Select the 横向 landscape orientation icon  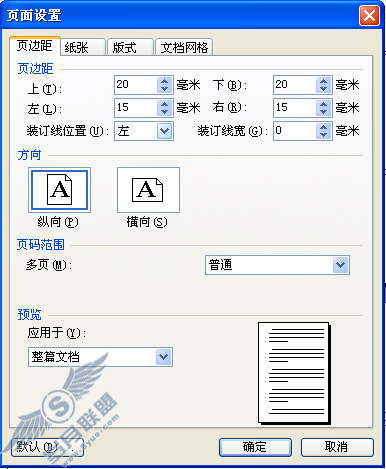coord(148,190)
